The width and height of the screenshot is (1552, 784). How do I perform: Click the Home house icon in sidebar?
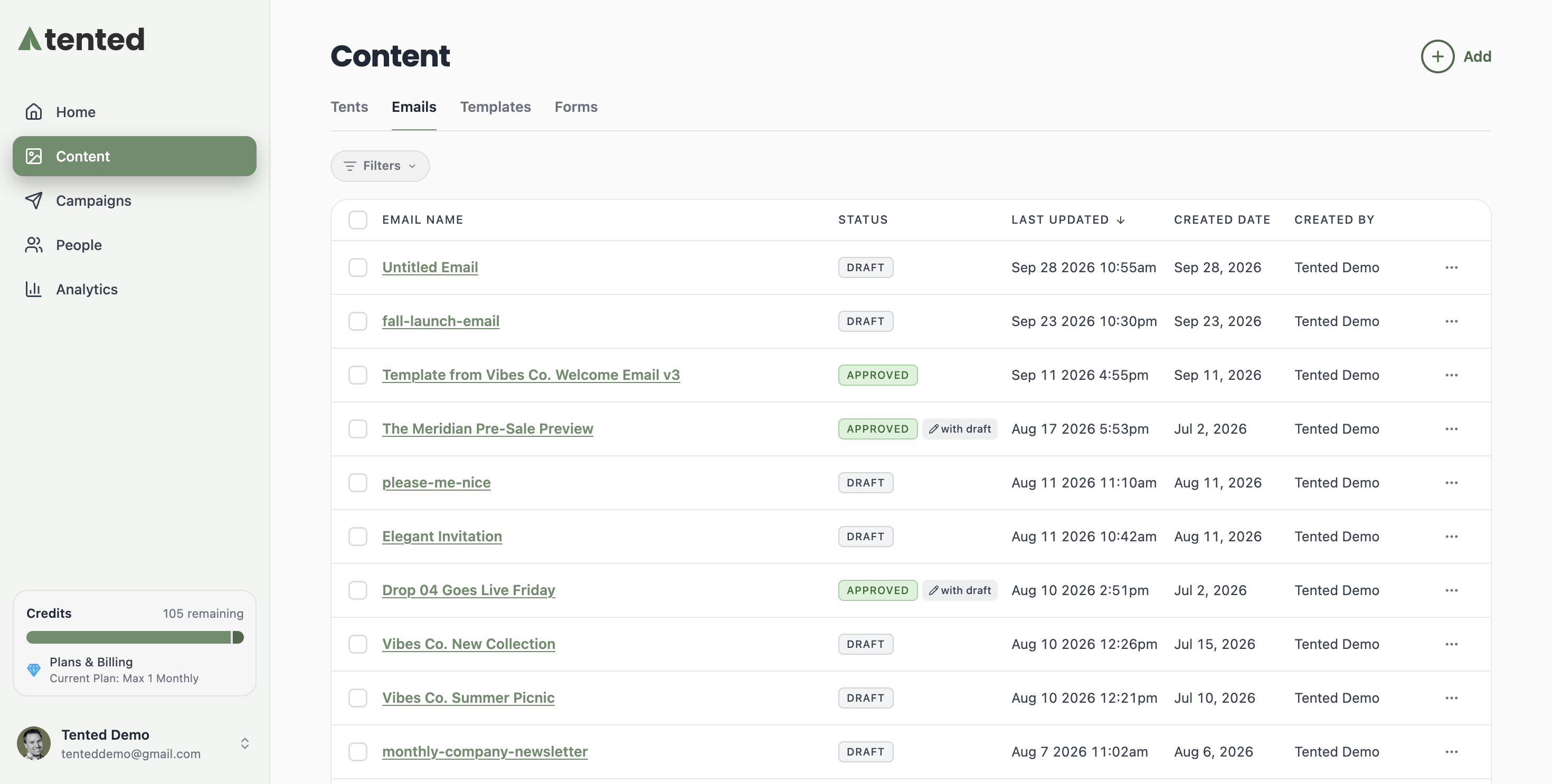pyautogui.click(x=34, y=111)
